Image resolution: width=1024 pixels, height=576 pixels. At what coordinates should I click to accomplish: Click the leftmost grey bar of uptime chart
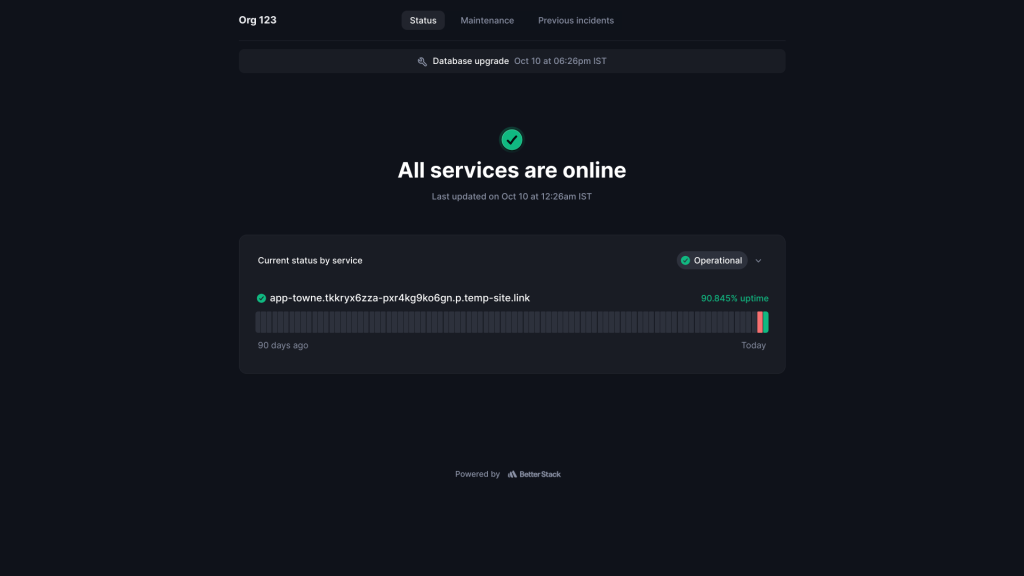click(258, 322)
